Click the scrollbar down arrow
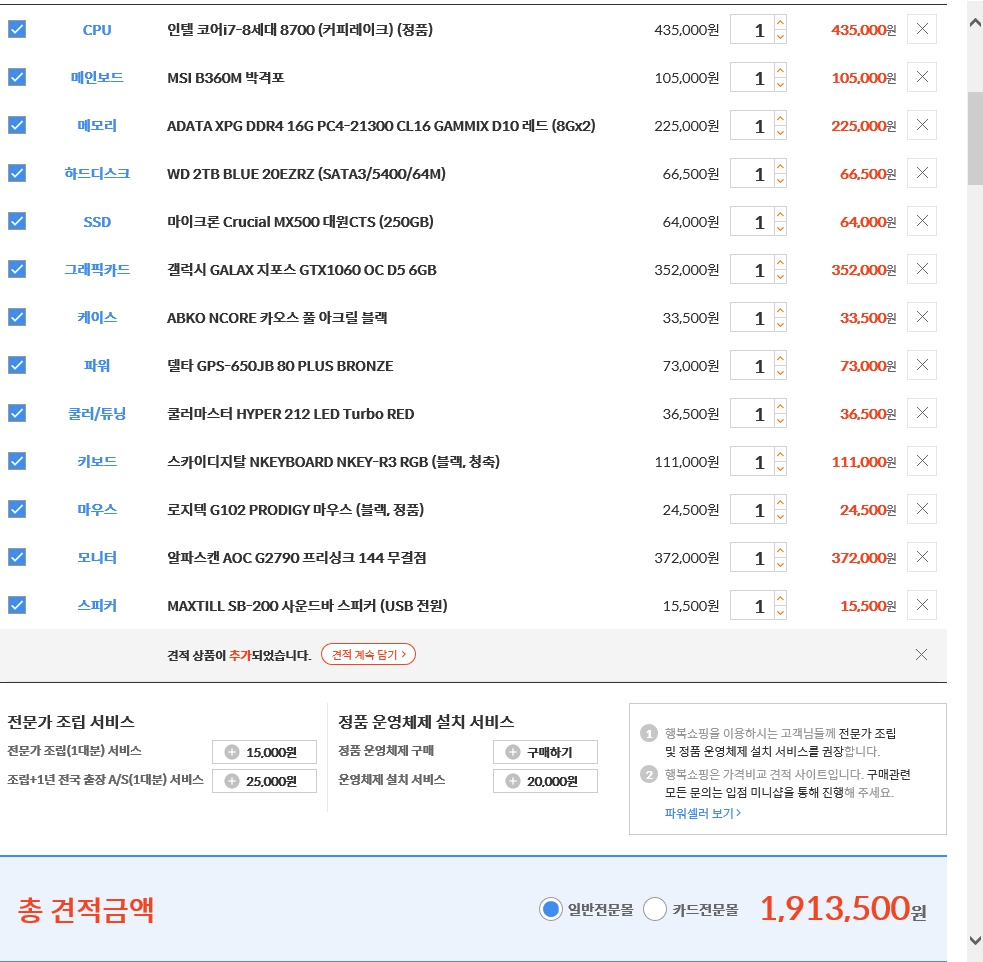The width and height of the screenshot is (983, 962). (975, 940)
